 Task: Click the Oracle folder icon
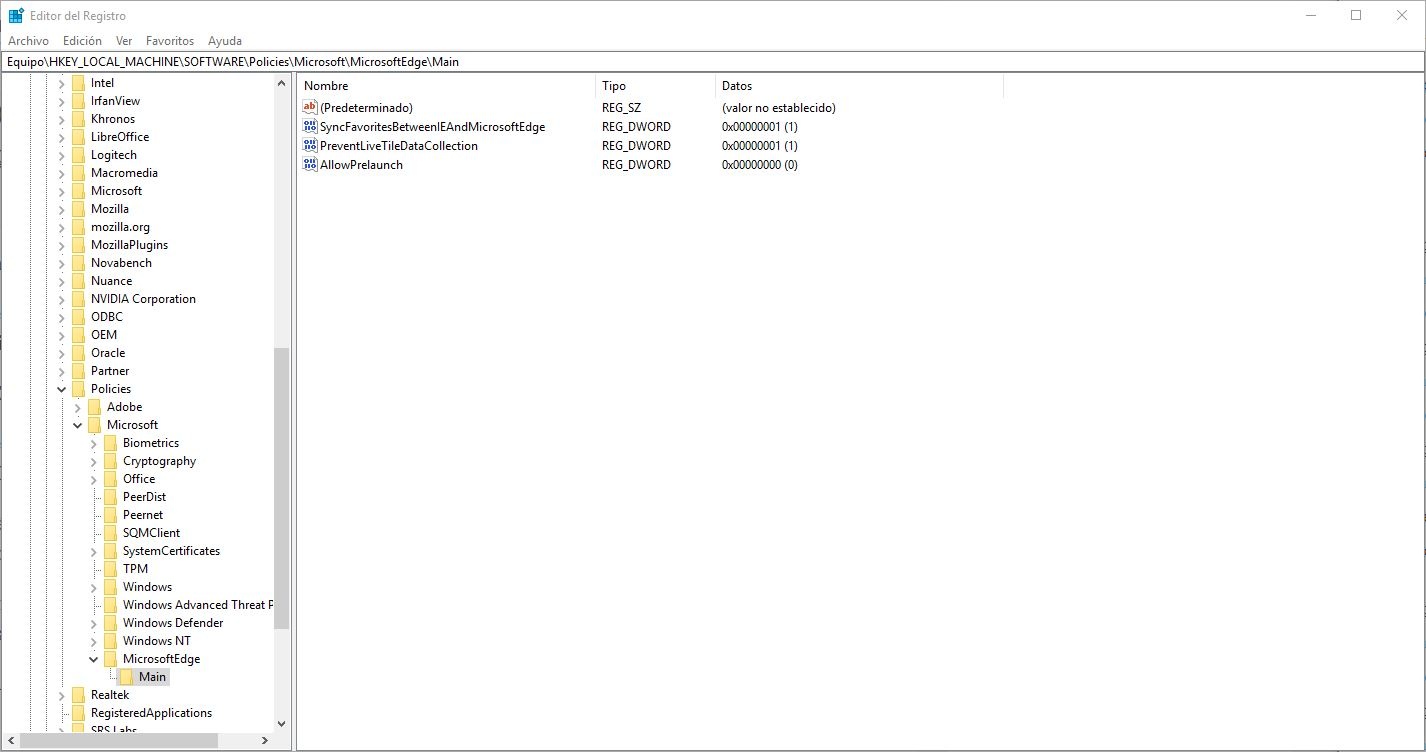click(x=78, y=353)
